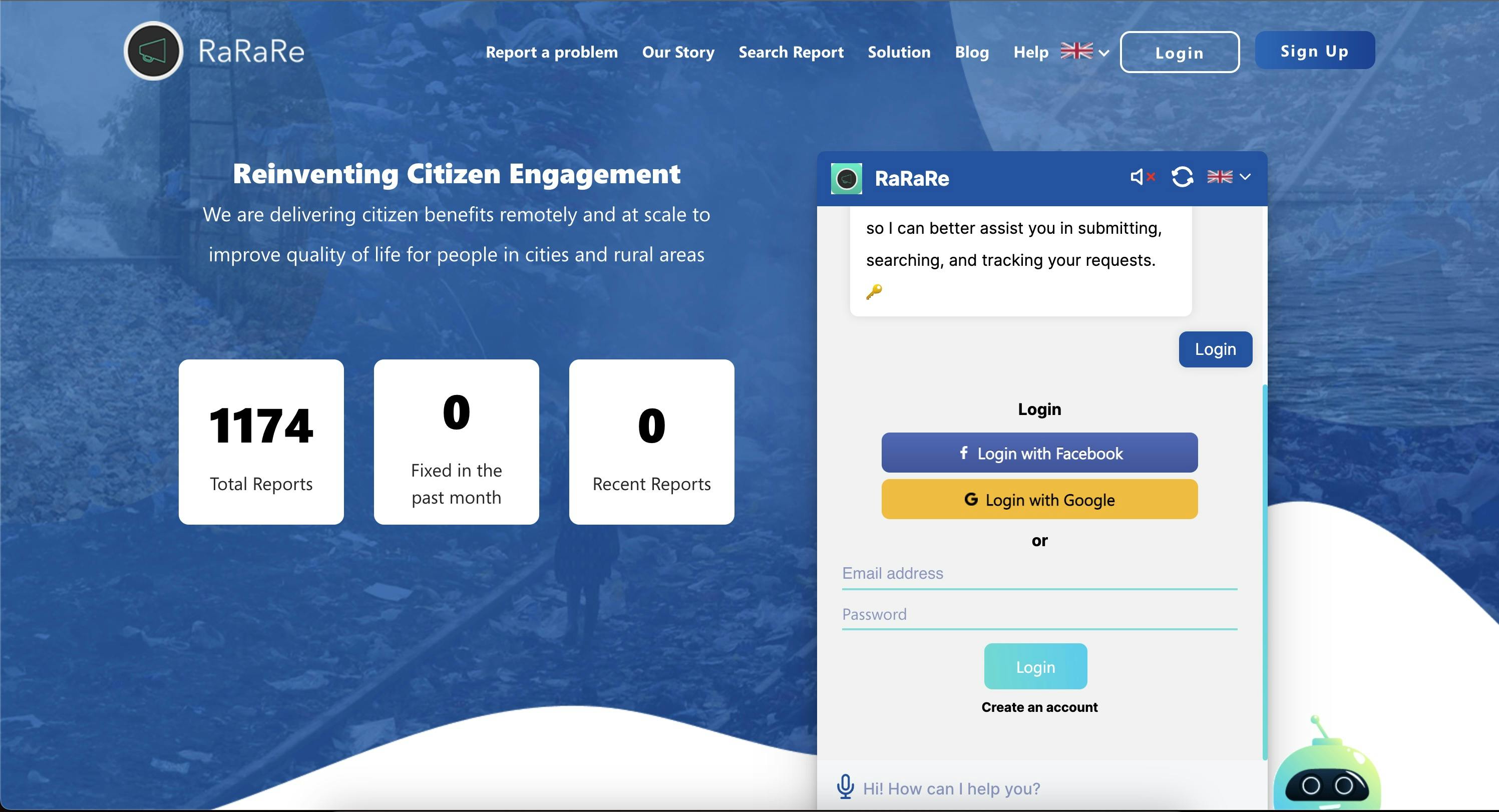Toggle the chat sound mute icon
Image resolution: width=1499 pixels, height=812 pixels.
point(1143,177)
